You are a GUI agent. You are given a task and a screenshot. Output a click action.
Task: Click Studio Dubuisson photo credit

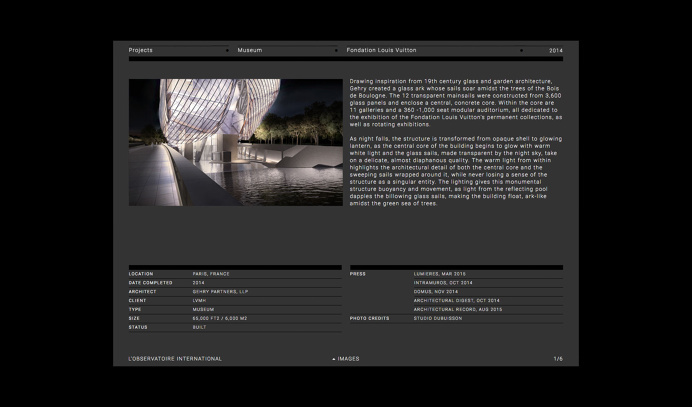coord(438,318)
